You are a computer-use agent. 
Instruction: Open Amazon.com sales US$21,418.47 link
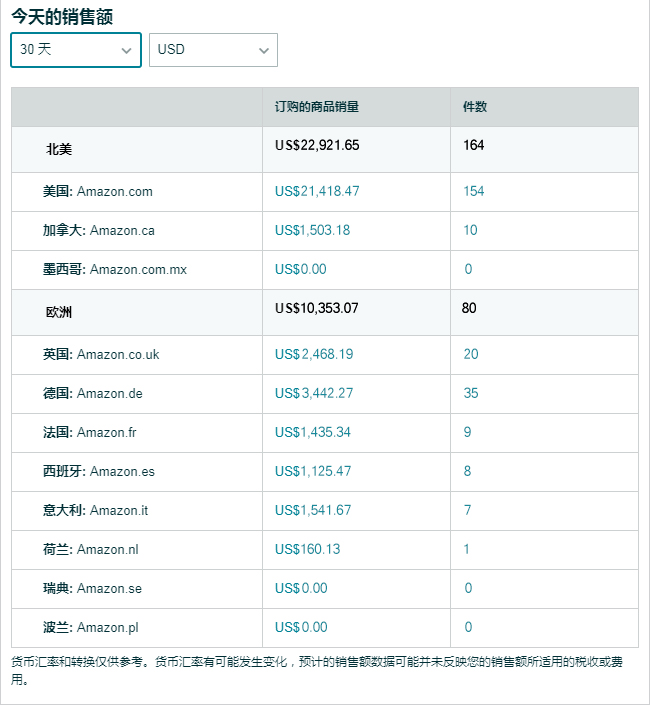pyautogui.click(x=317, y=191)
